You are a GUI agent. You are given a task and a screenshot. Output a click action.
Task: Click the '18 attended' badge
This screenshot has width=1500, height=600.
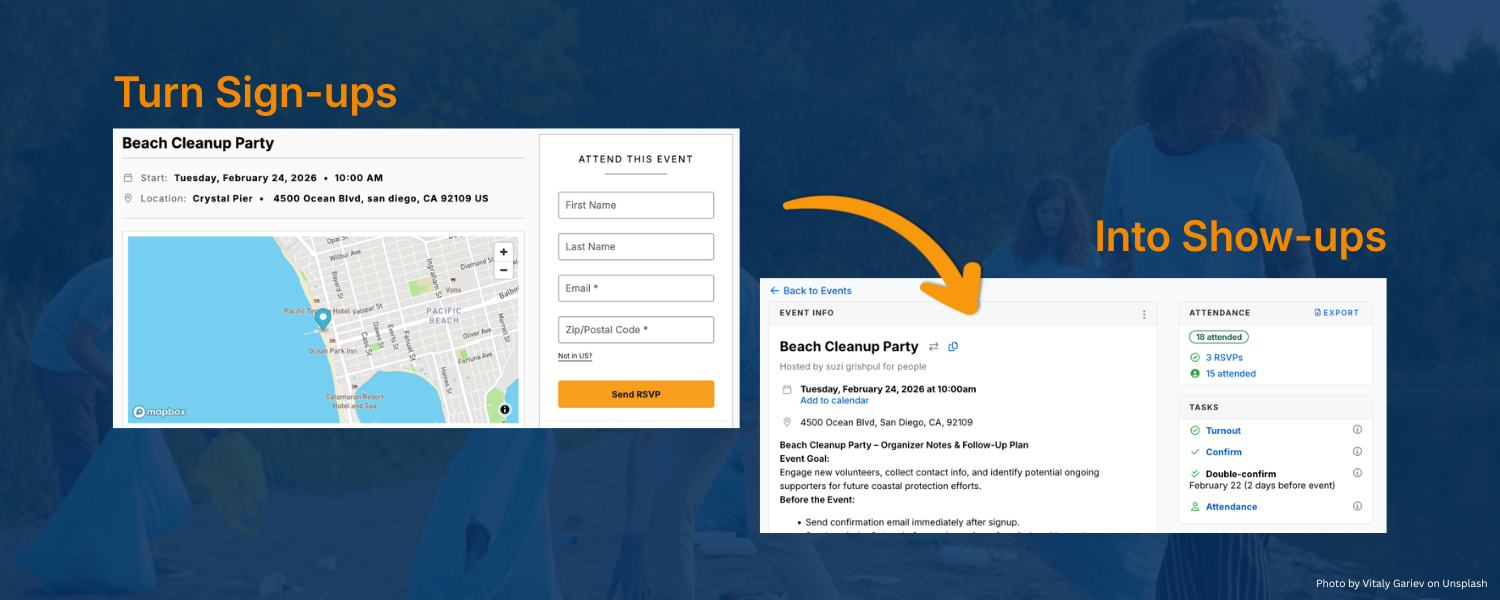pos(1218,337)
